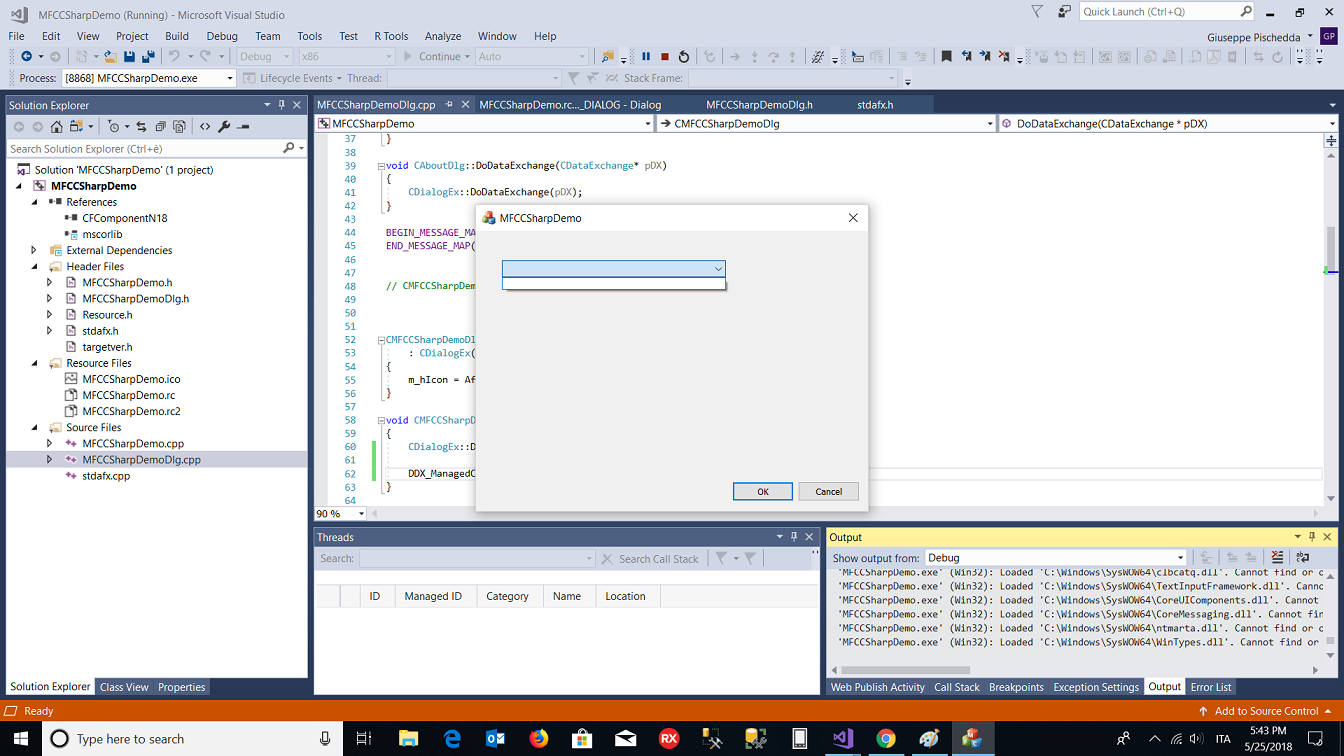This screenshot has height=756, width=1344.
Task: Restart the debugging session icon
Action: (684, 57)
